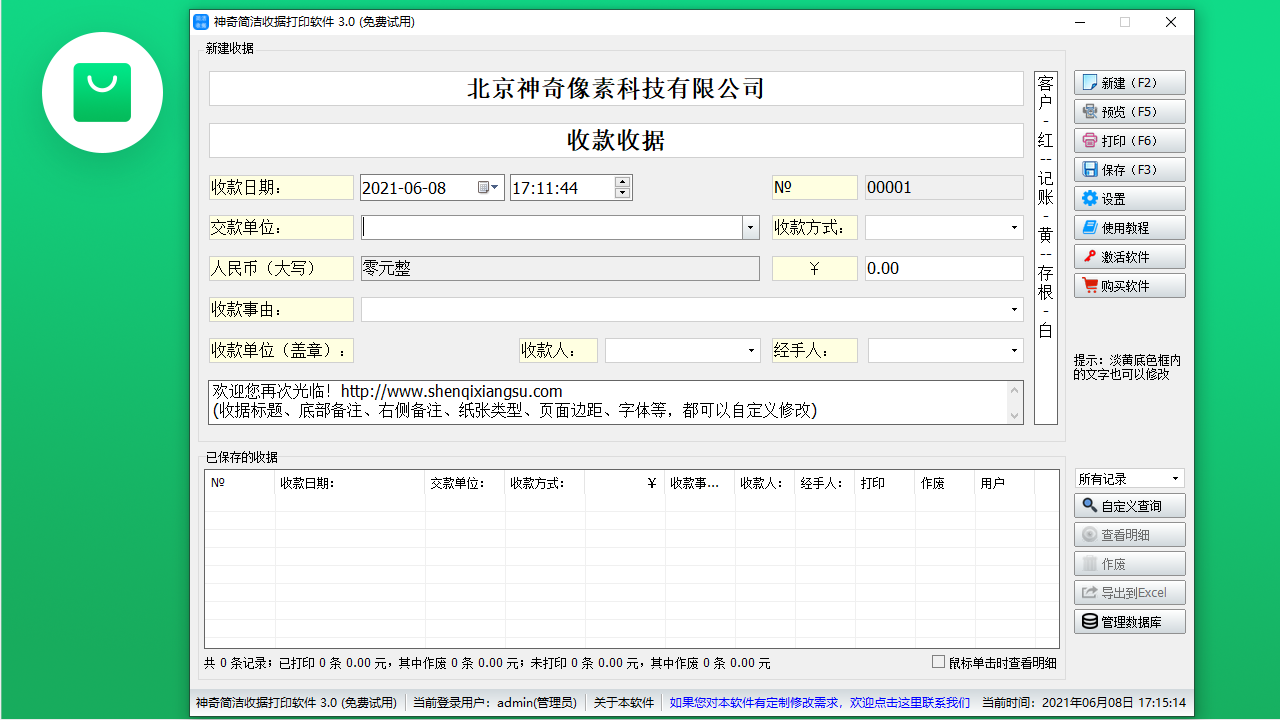The image size is (1280, 720).
Task: Click 激活软件 to activate the software
Action: point(1130,257)
